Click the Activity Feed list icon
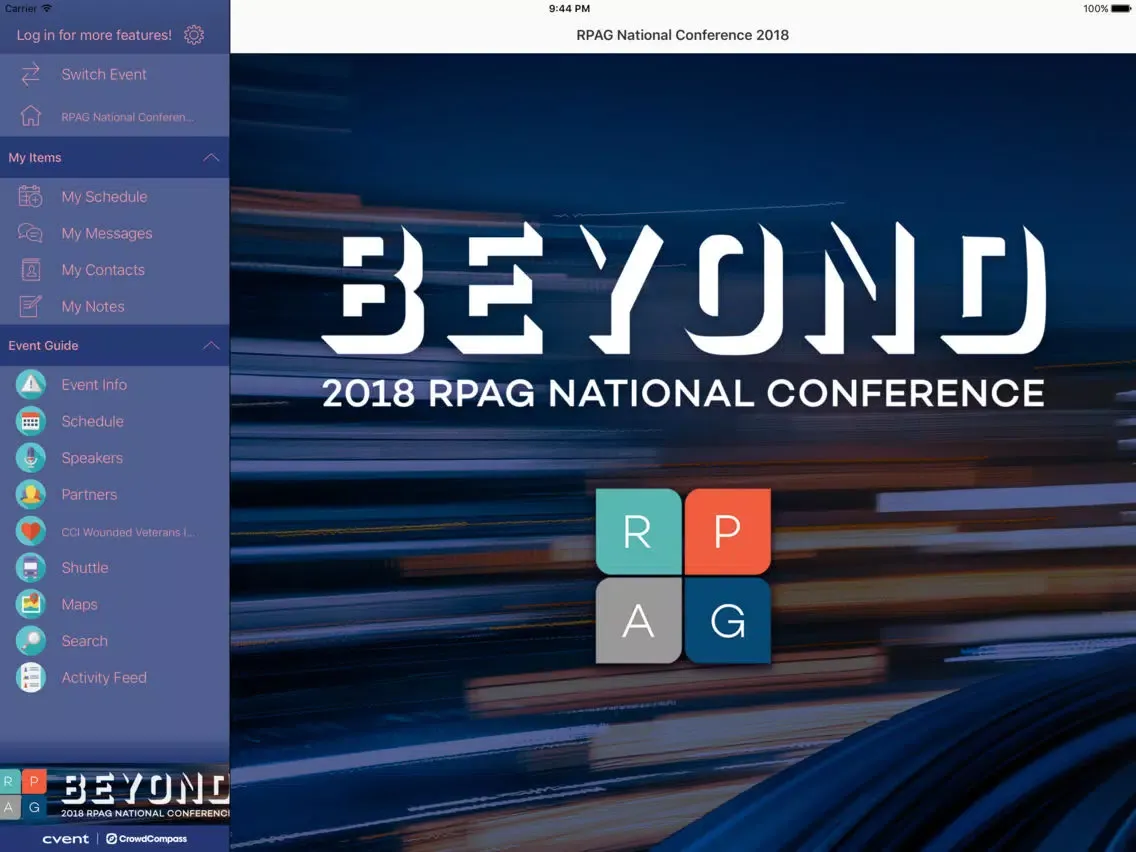1136x852 pixels. coord(30,677)
